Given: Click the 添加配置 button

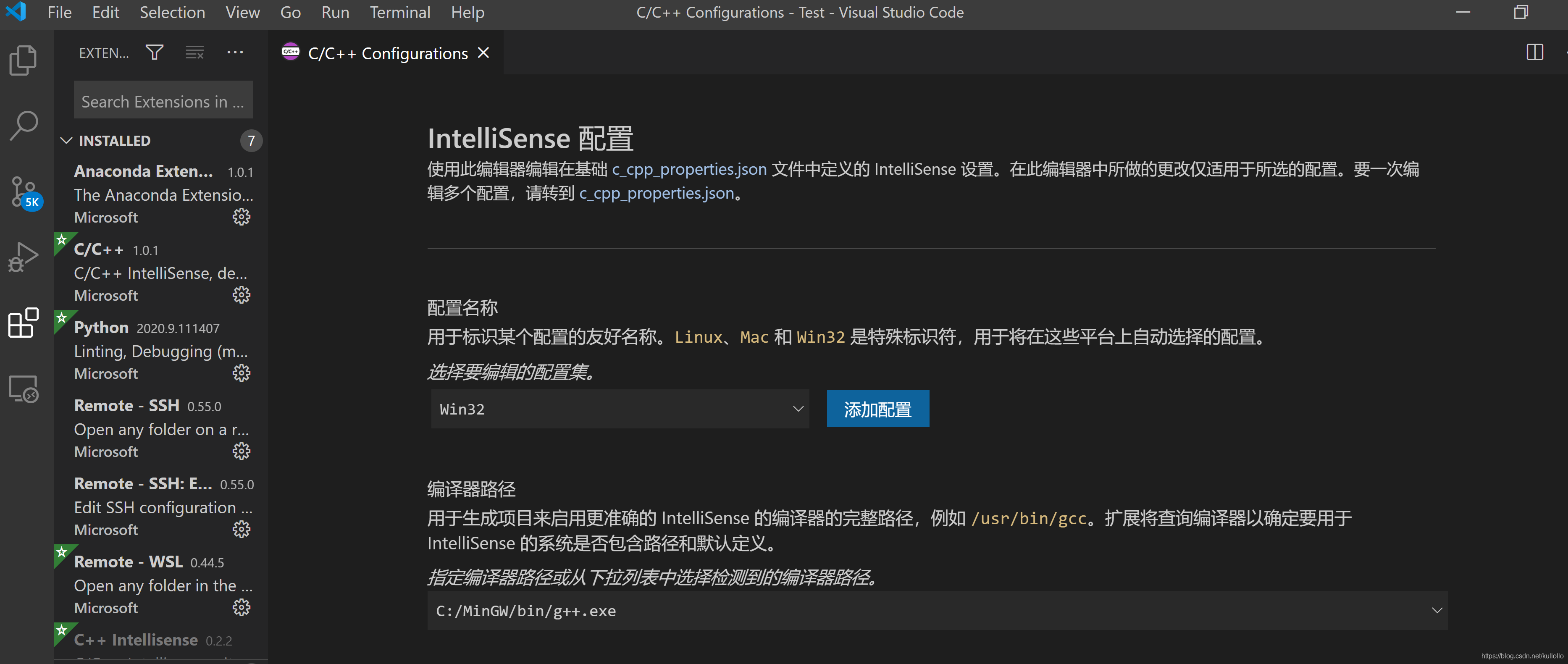Looking at the screenshot, I should (x=877, y=408).
